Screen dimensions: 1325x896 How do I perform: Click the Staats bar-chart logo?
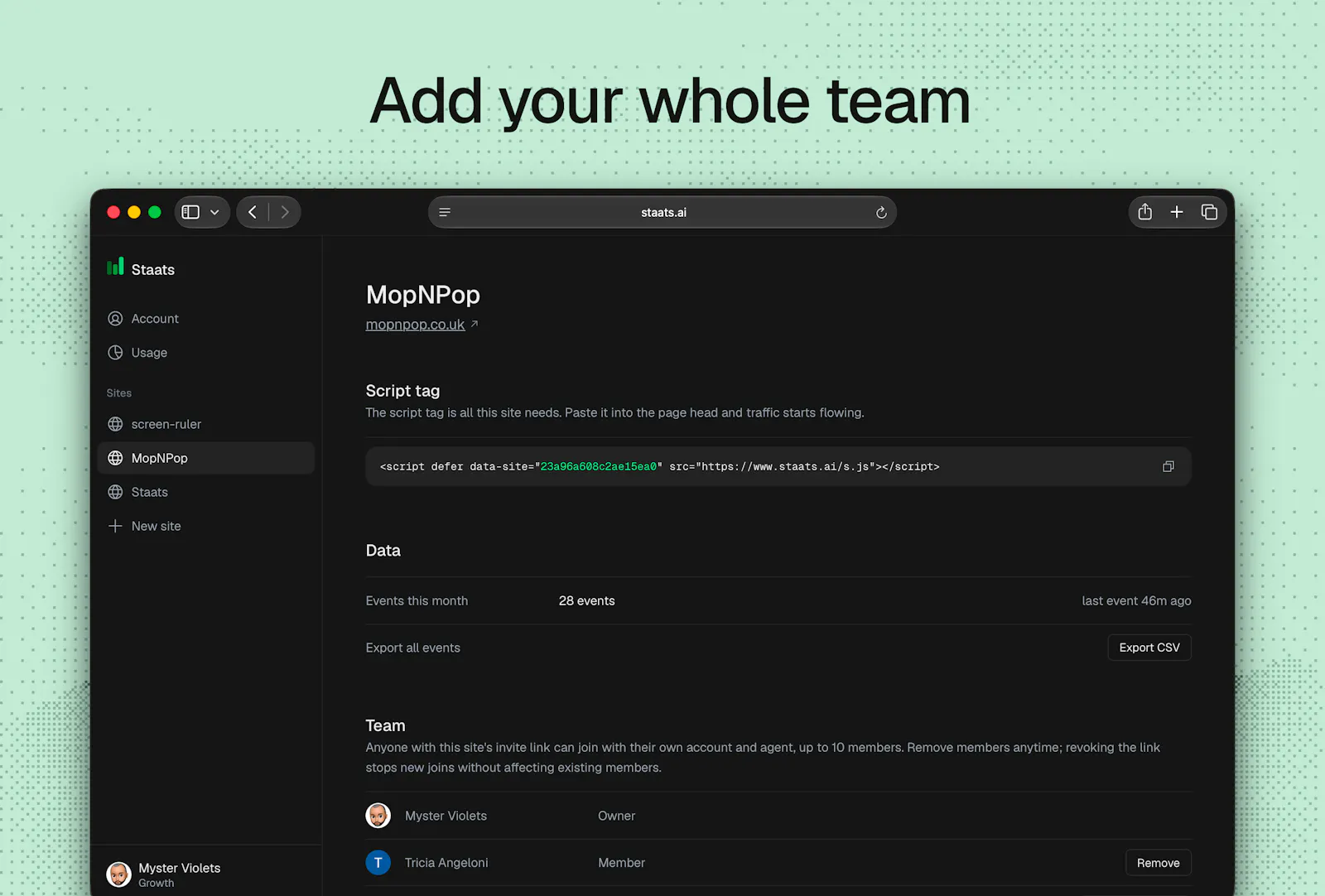tap(115, 266)
